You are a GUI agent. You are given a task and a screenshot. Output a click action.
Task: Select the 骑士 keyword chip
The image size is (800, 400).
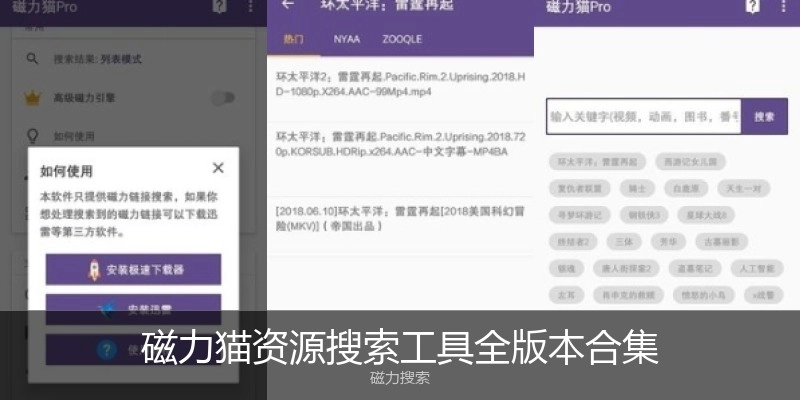pyautogui.click(x=637, y=188)
